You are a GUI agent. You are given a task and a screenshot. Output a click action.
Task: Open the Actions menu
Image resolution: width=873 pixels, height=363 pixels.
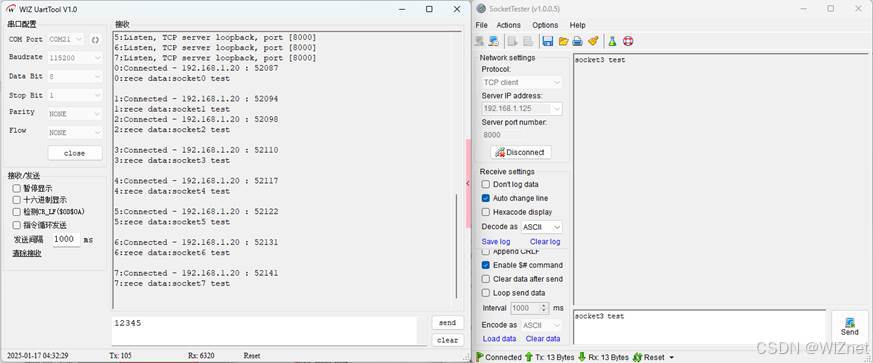[508, 25]
